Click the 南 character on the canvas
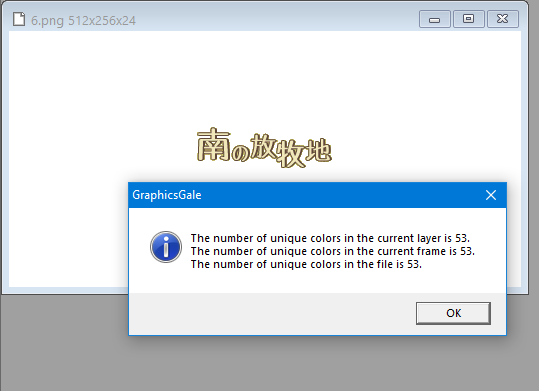The height and width of the screenshot is (391, 539). pyautogui.click(x=213, y=144)
